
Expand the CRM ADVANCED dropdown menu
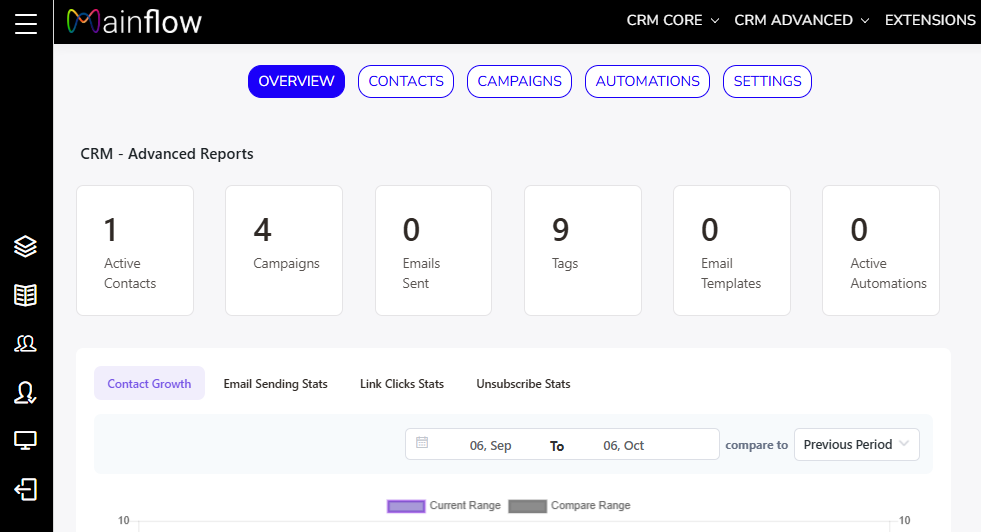(x=801, y=20)
